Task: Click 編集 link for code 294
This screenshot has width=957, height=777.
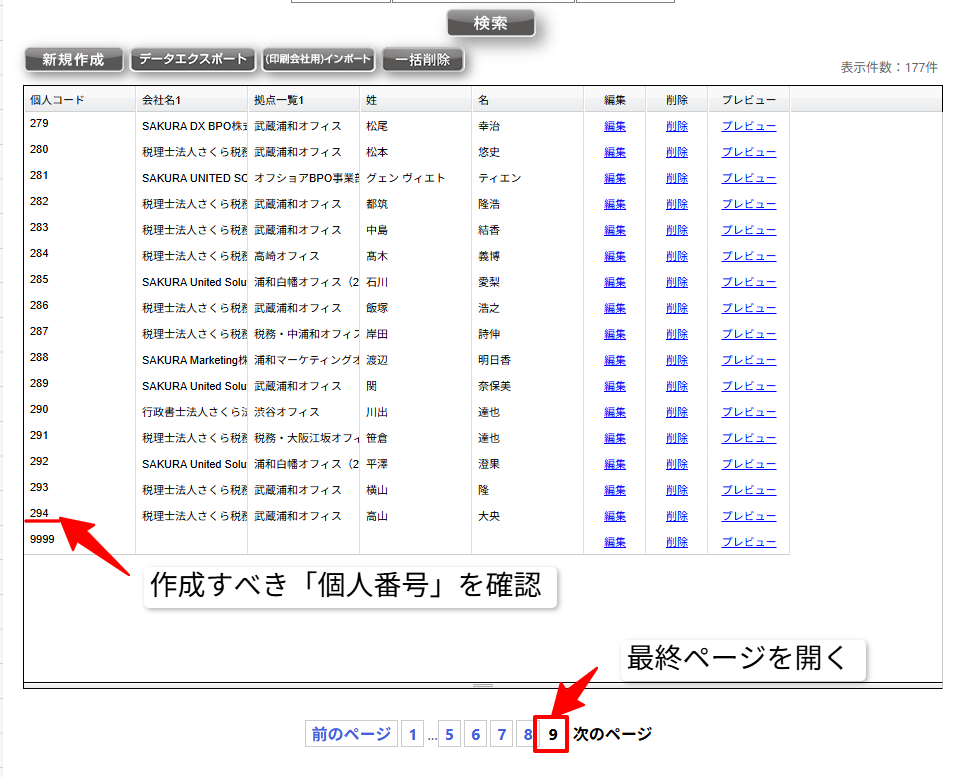Action: click(615, 516)
